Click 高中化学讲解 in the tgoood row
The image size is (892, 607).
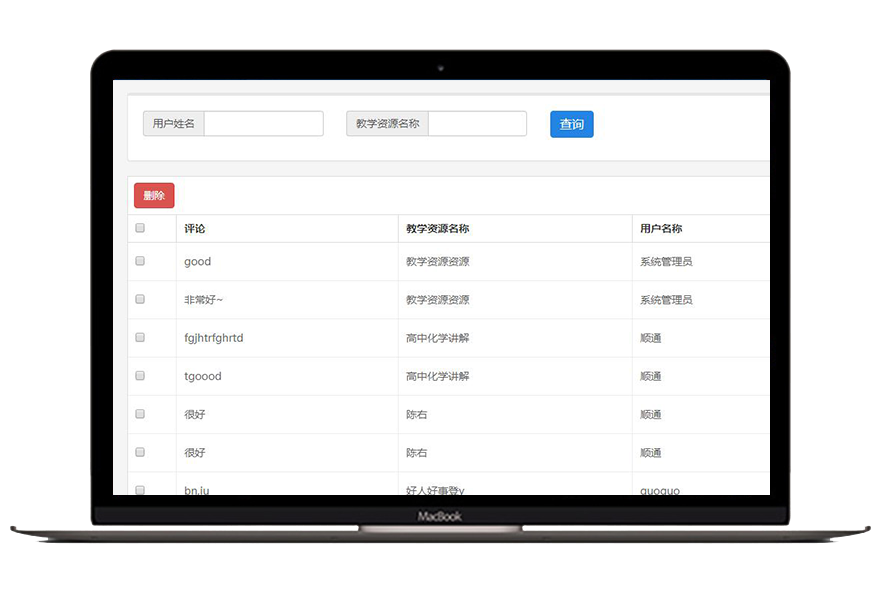click(437, 377)
